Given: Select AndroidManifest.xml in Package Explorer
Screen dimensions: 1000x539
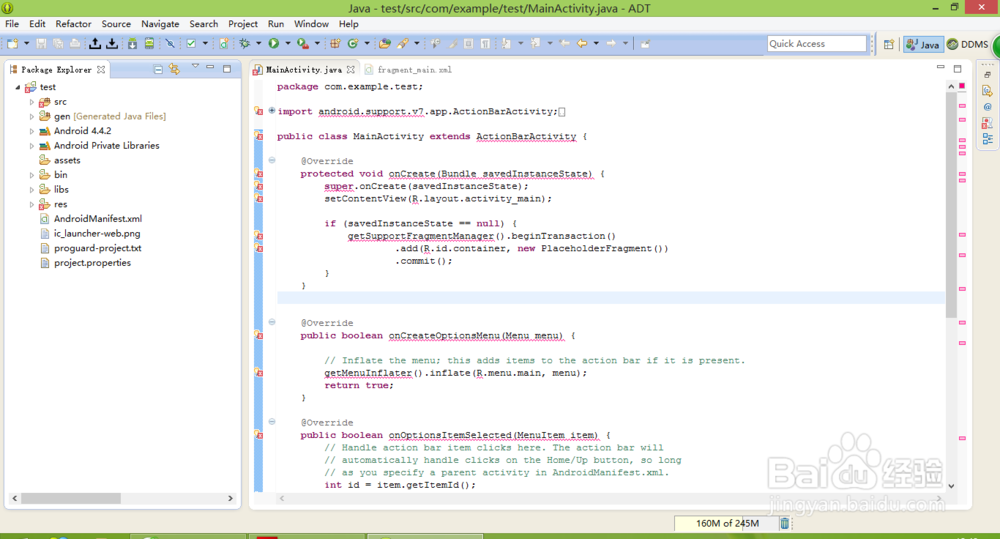Looking at the screenshot, I should 91,218.
